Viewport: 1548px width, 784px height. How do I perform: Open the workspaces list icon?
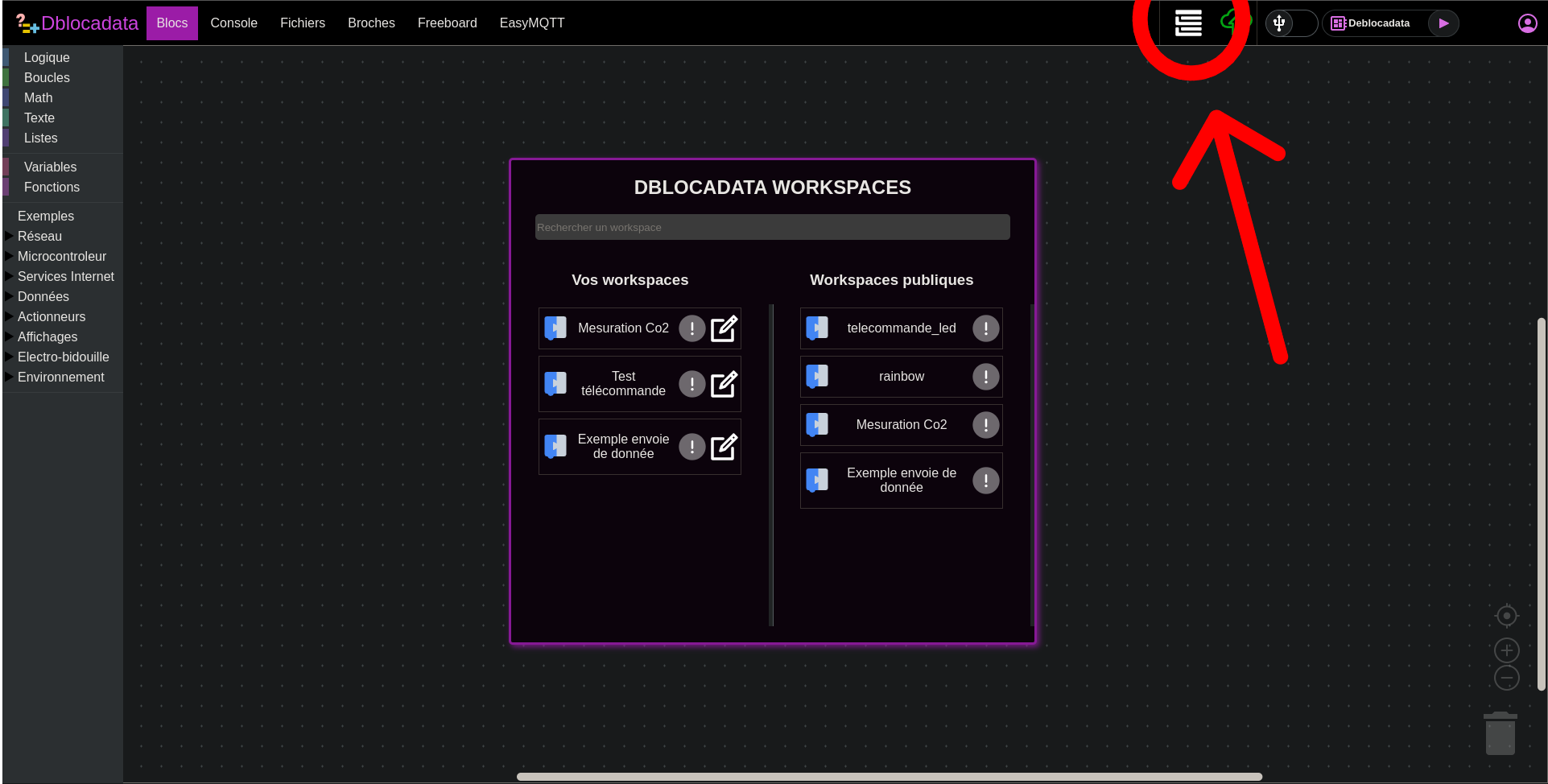click(1188, 23)
